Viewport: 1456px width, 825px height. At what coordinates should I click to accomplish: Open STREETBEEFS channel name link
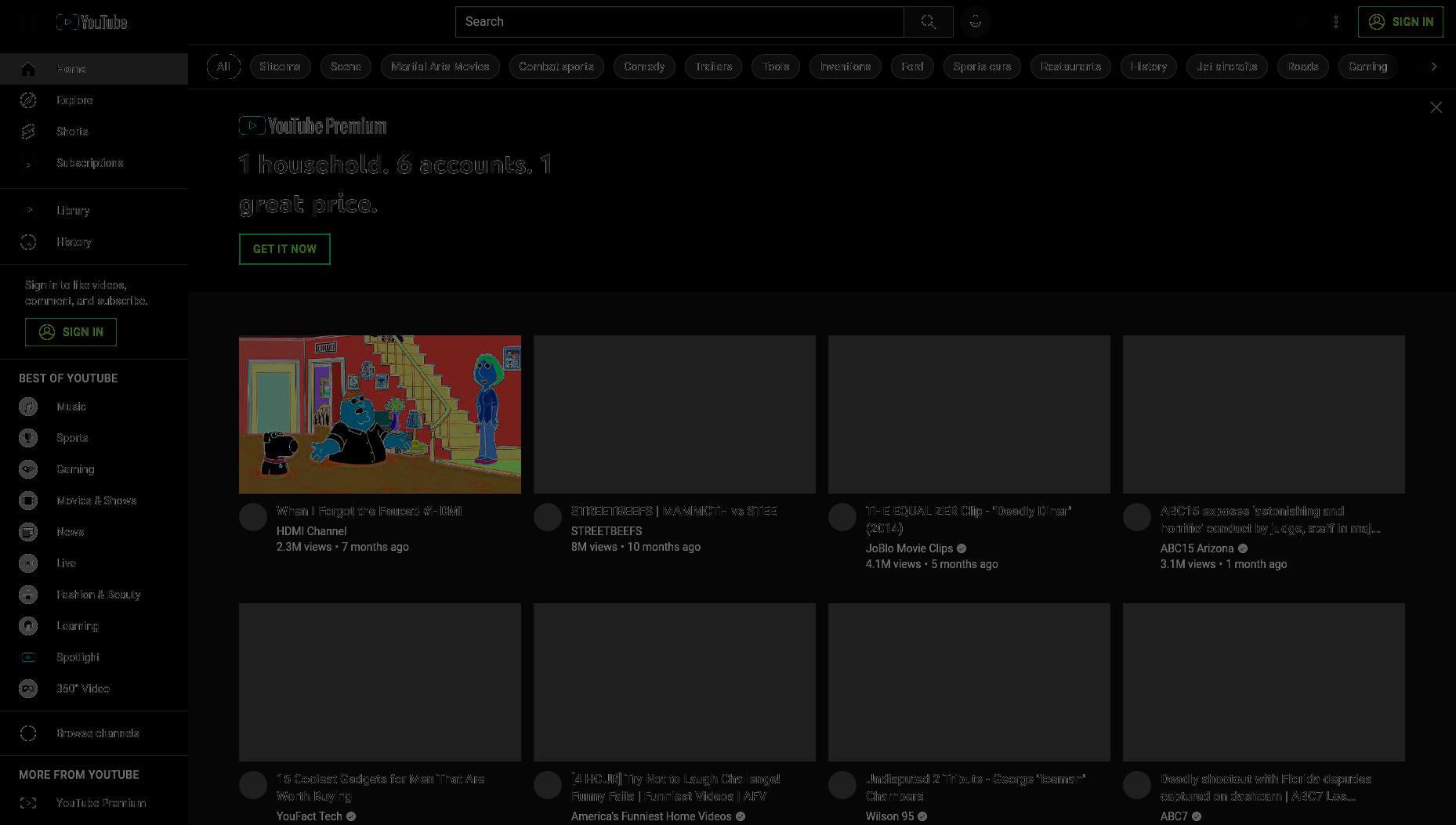pos(607,531)
